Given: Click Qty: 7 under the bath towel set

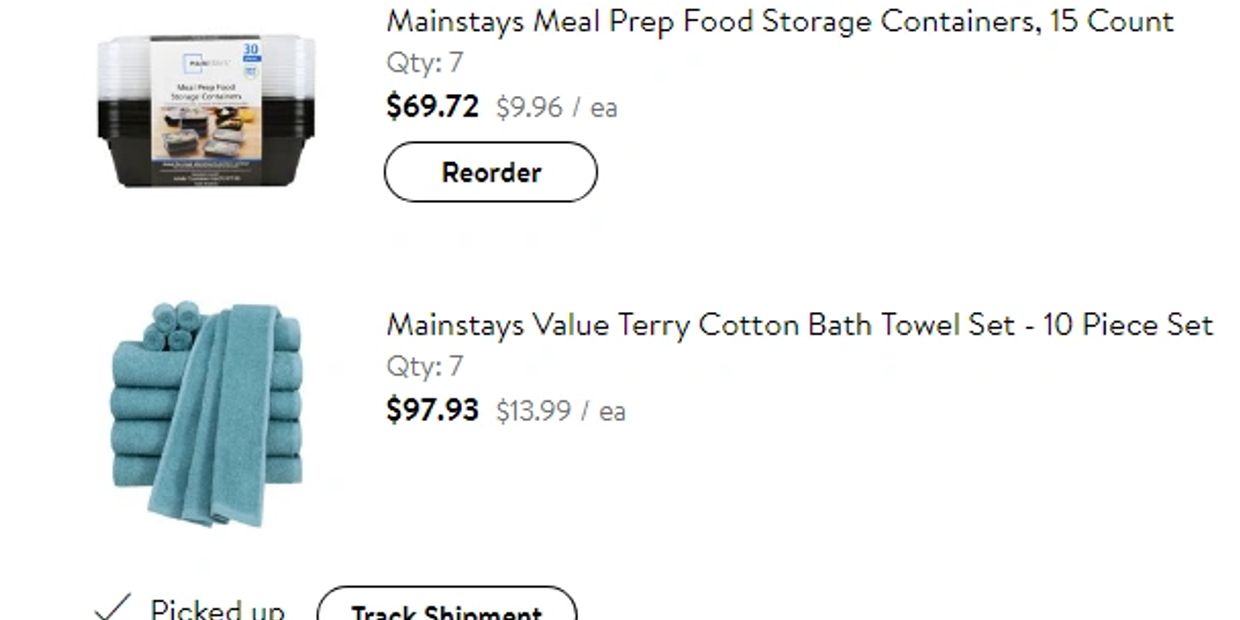Looking at the screenshot, I should coord(425,367).
